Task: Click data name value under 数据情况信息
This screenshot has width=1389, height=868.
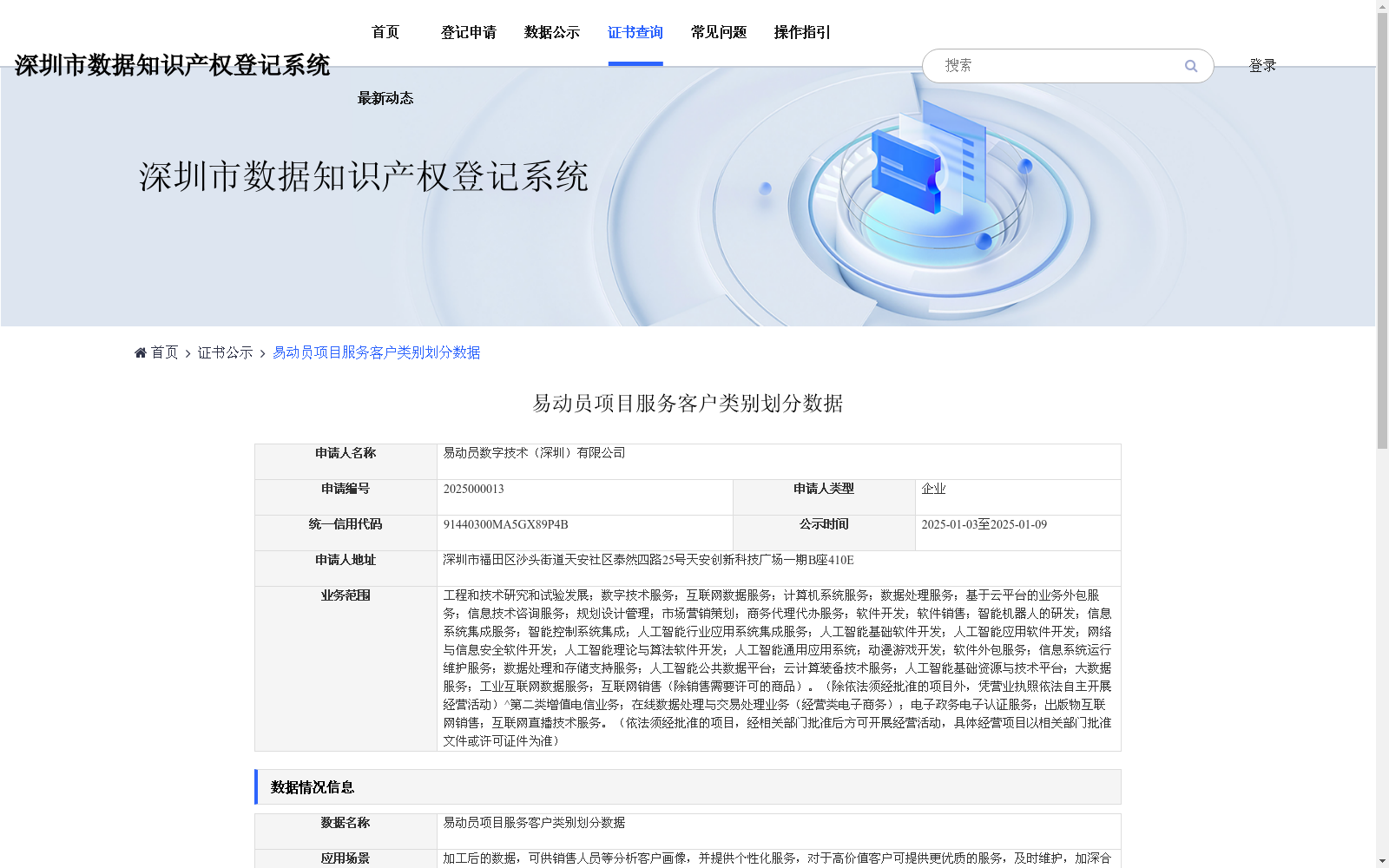Action: [x=534, y=823]
